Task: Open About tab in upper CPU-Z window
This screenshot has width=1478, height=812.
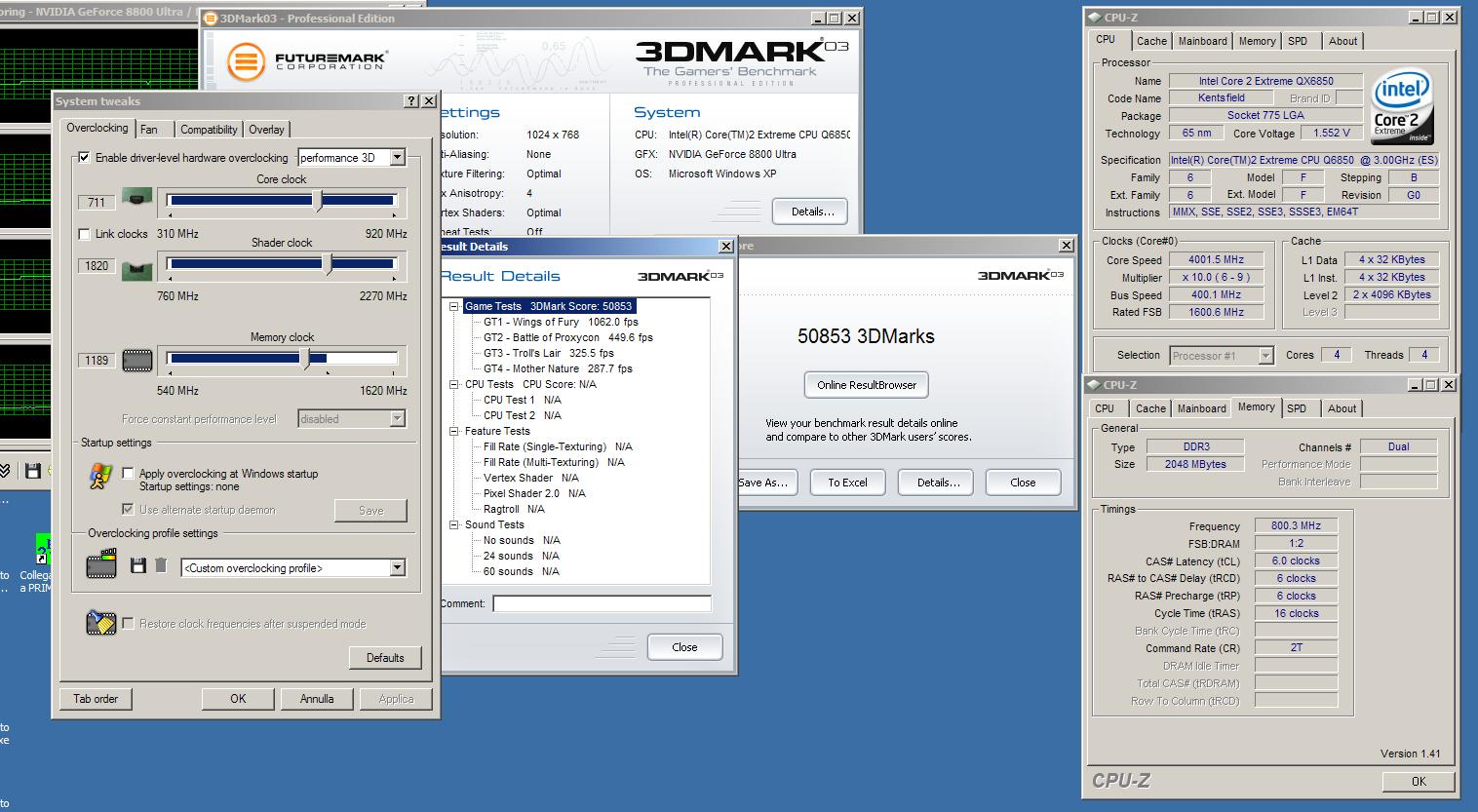Action: click(x=1342, y=41)
